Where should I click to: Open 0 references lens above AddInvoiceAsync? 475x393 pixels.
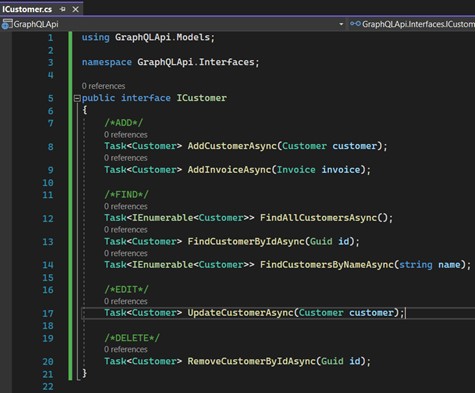click(126, 158)
